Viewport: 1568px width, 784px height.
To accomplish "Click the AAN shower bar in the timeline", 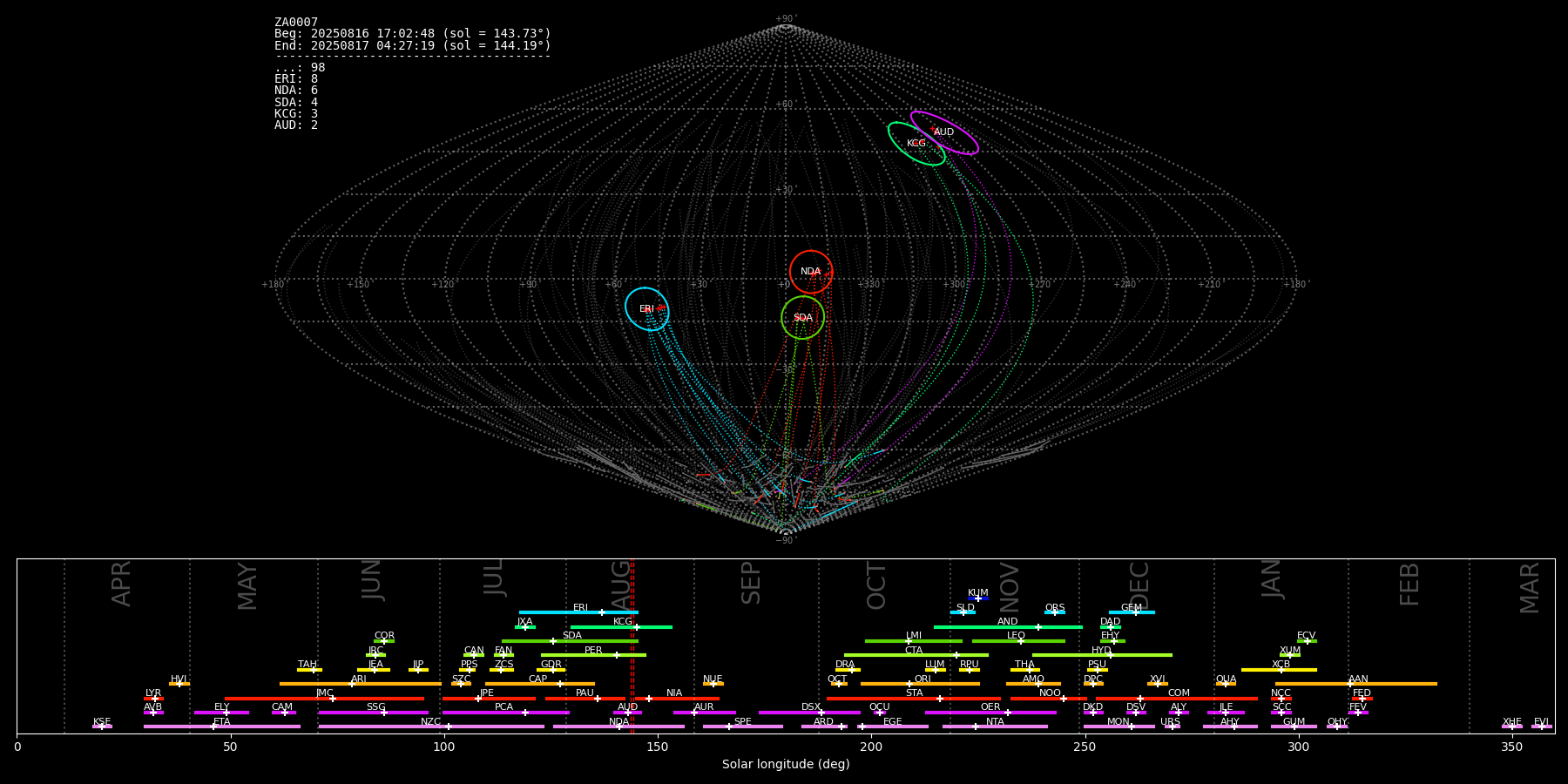I will click(1356, 684).
